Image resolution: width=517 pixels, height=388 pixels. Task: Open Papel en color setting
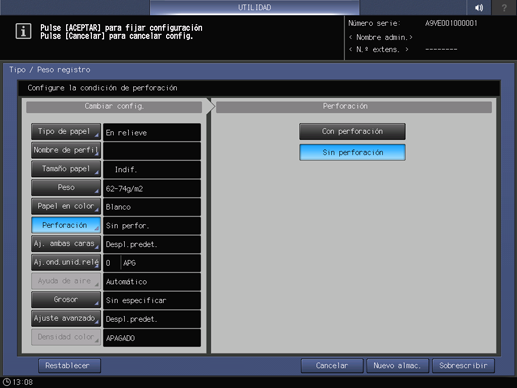pos(66,206)
